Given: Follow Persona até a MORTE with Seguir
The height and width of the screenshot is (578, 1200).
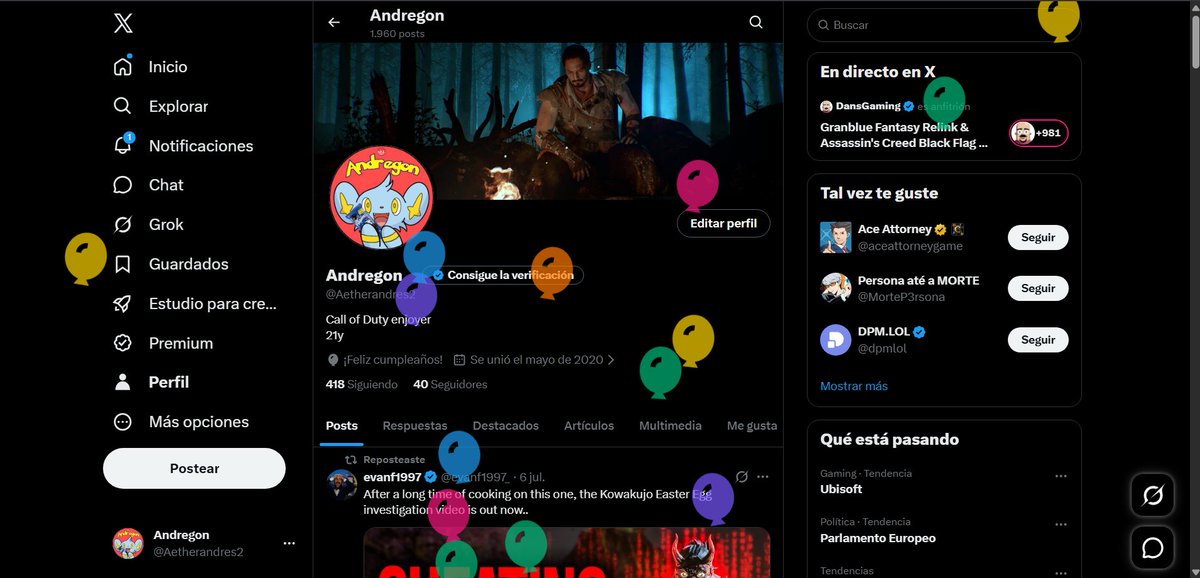Looking at the screenshot, I should (1038, 289).
